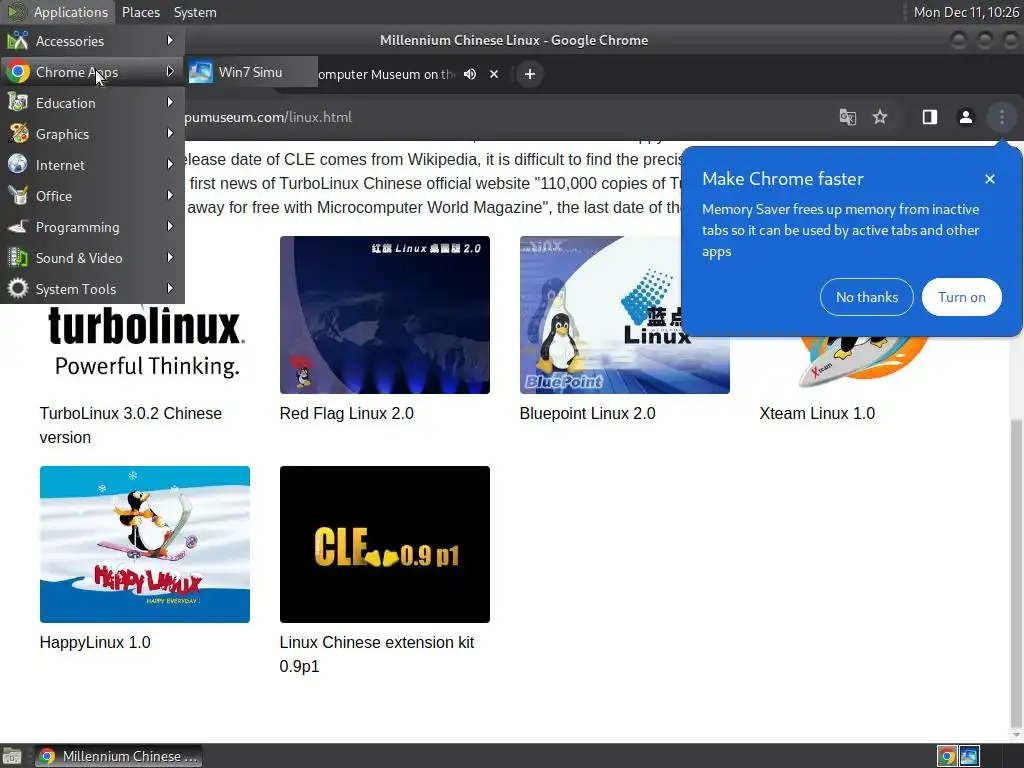Expand the Internet submenu arrow
This screenshot has height=768, width=1024.
pyautogui.click(x=170, y=165)
